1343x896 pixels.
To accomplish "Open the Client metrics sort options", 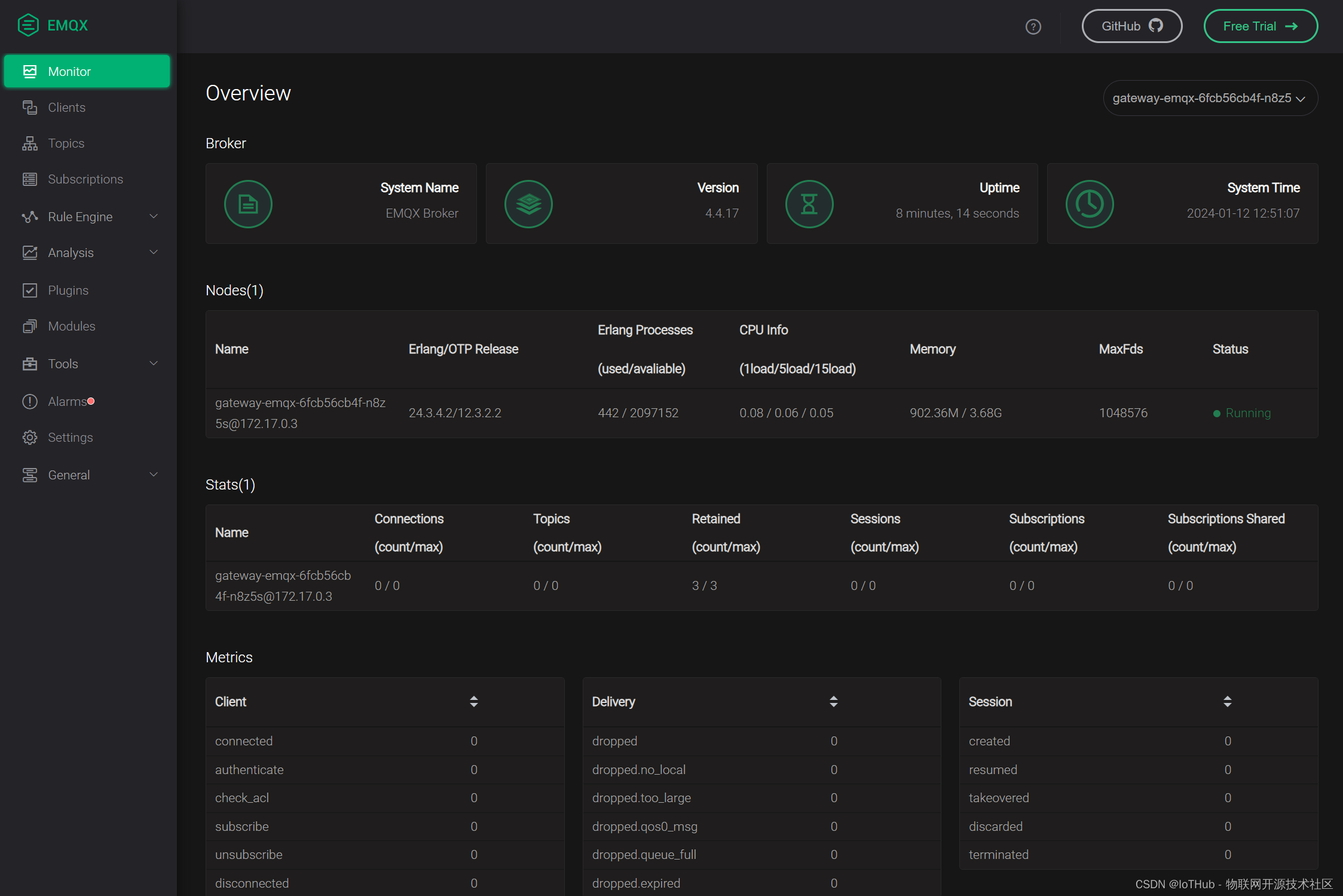I will click(x=472, y=701).
